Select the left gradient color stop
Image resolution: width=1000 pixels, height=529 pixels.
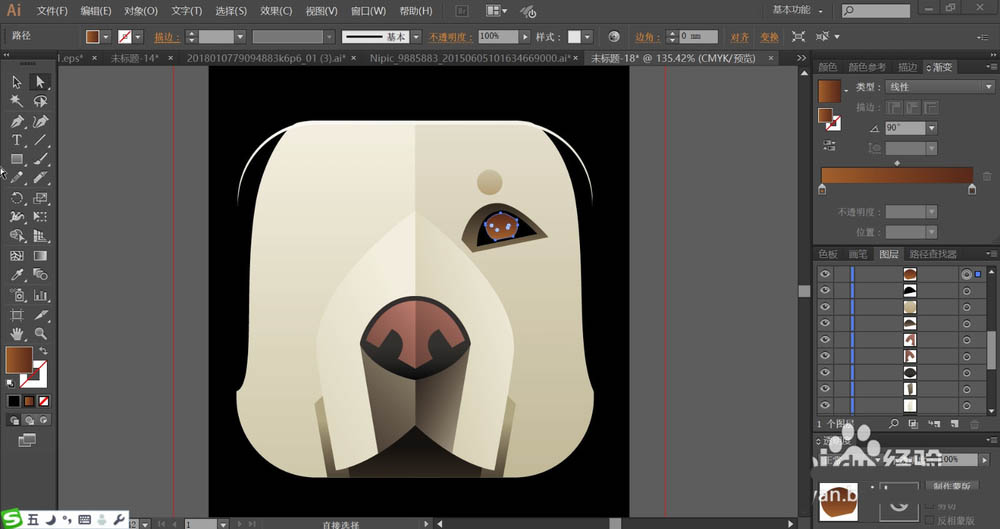[x=822, y=189]
